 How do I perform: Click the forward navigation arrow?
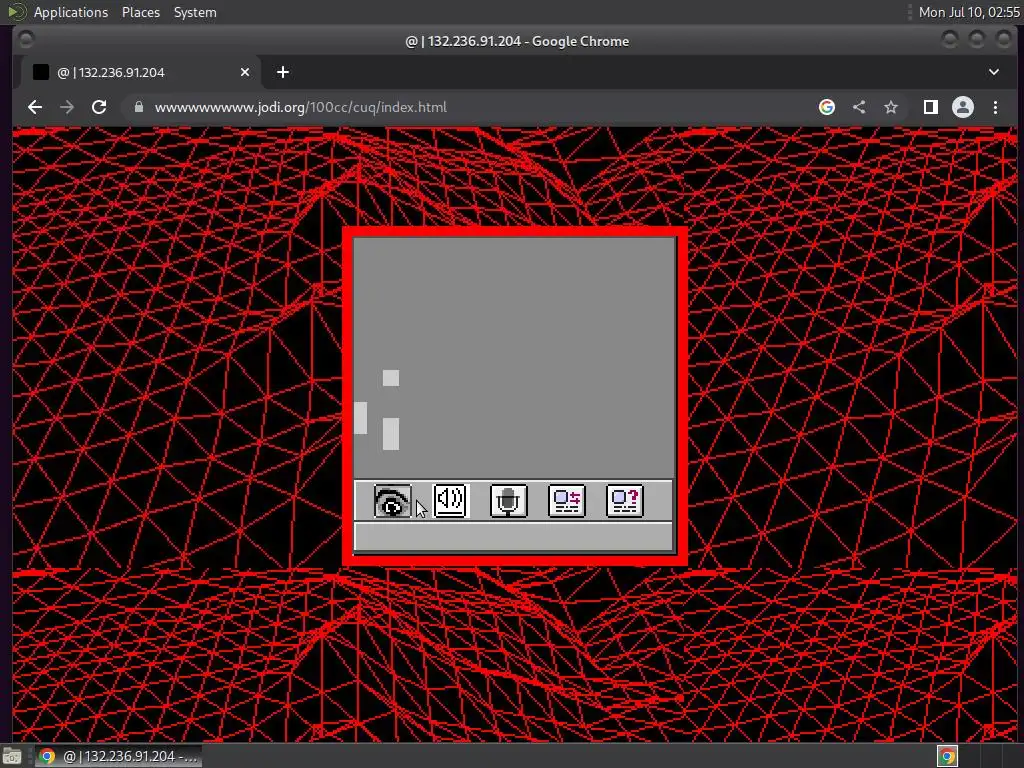67,107
